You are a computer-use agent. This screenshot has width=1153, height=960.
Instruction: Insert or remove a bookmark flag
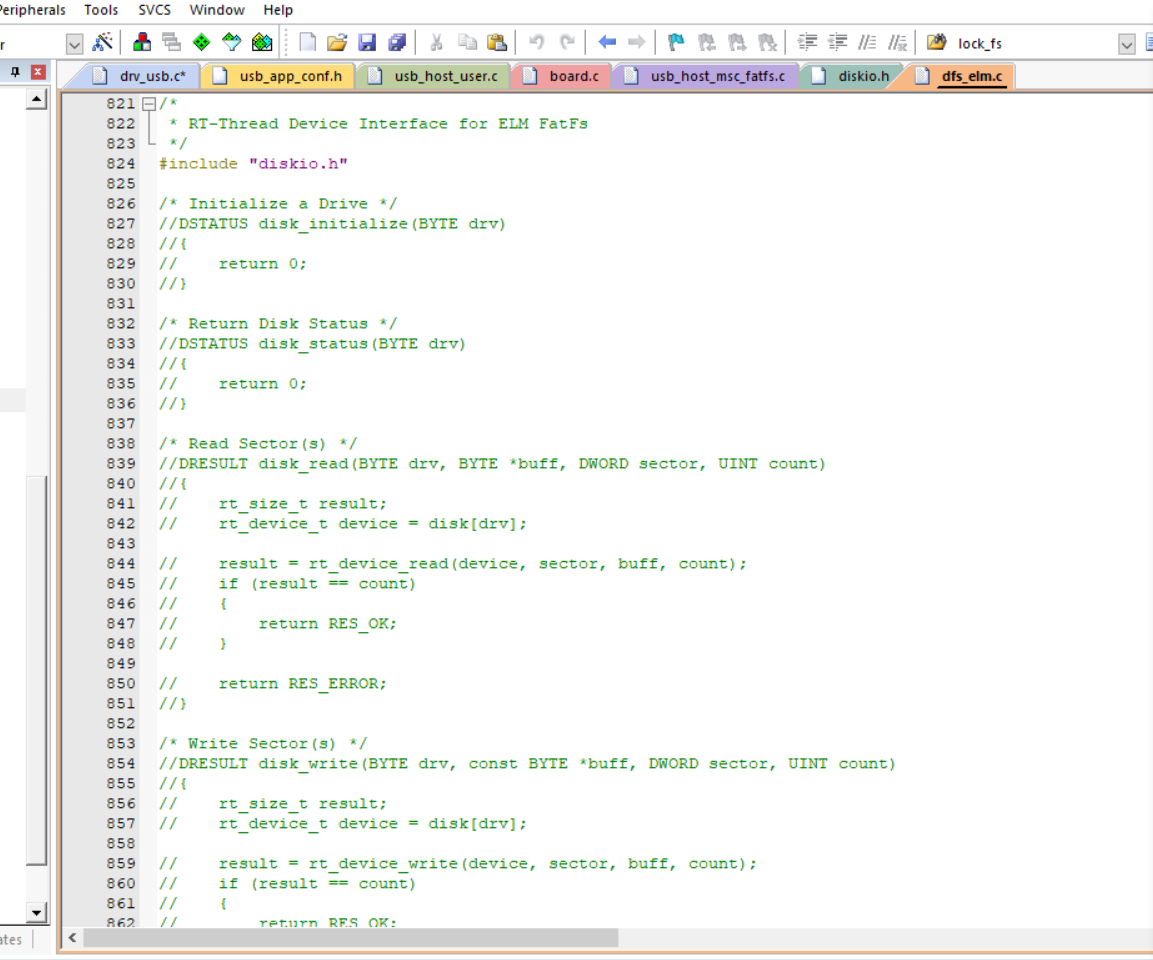click(676, 43)
